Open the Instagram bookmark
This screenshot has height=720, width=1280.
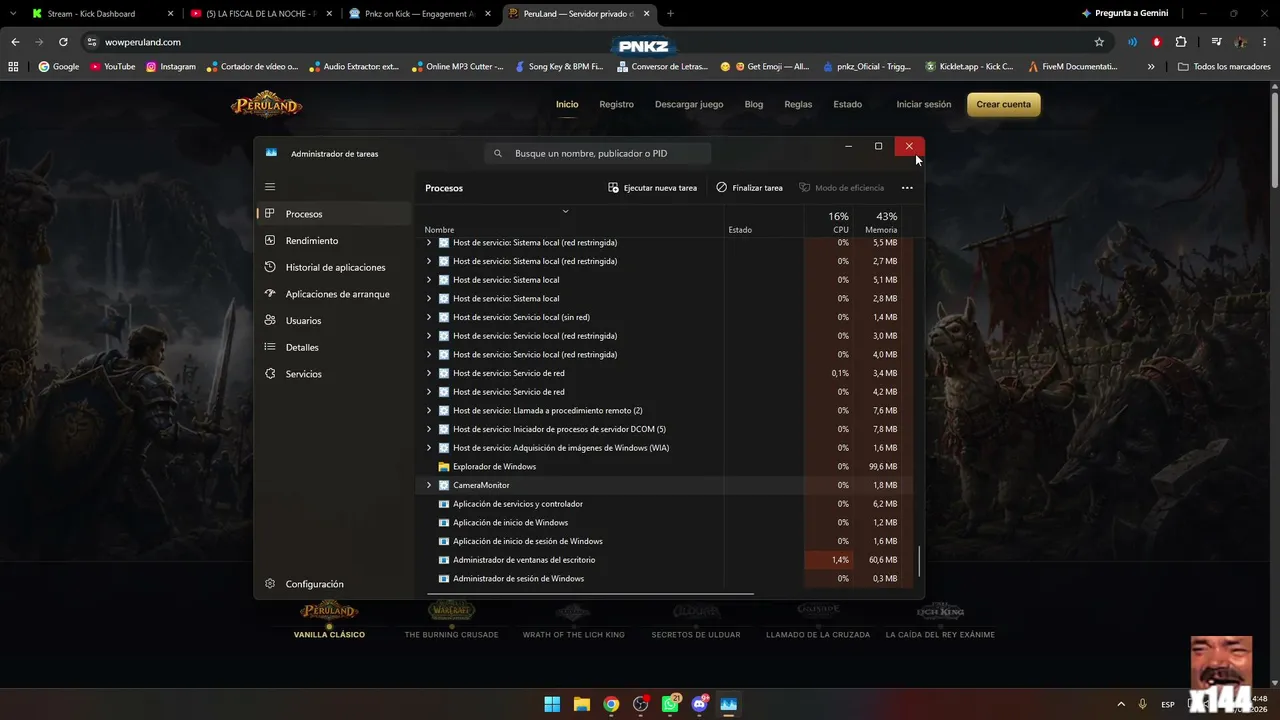point(171,67)
